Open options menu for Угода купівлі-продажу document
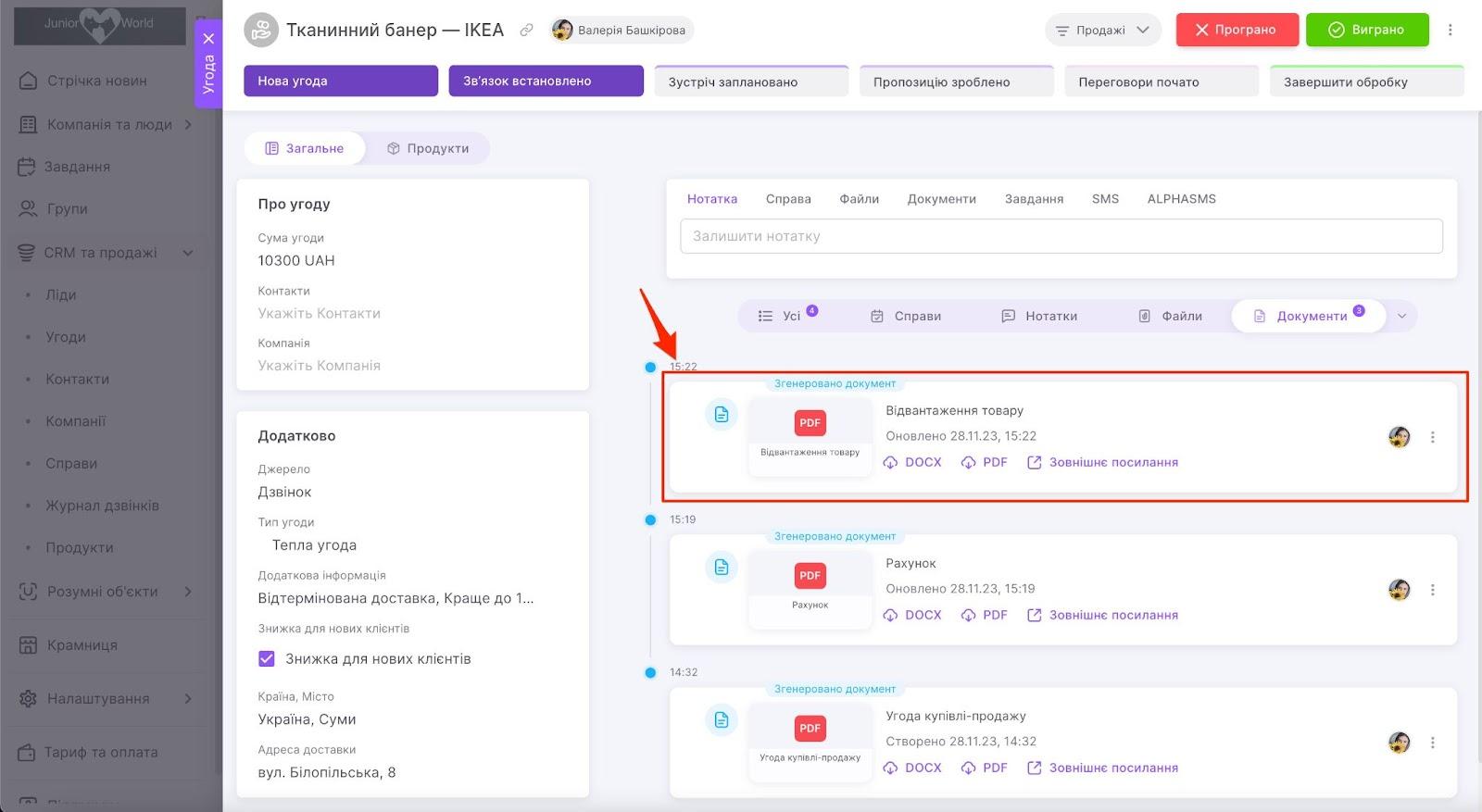This screenshot has width=1482, height=812. [1432, 743]
